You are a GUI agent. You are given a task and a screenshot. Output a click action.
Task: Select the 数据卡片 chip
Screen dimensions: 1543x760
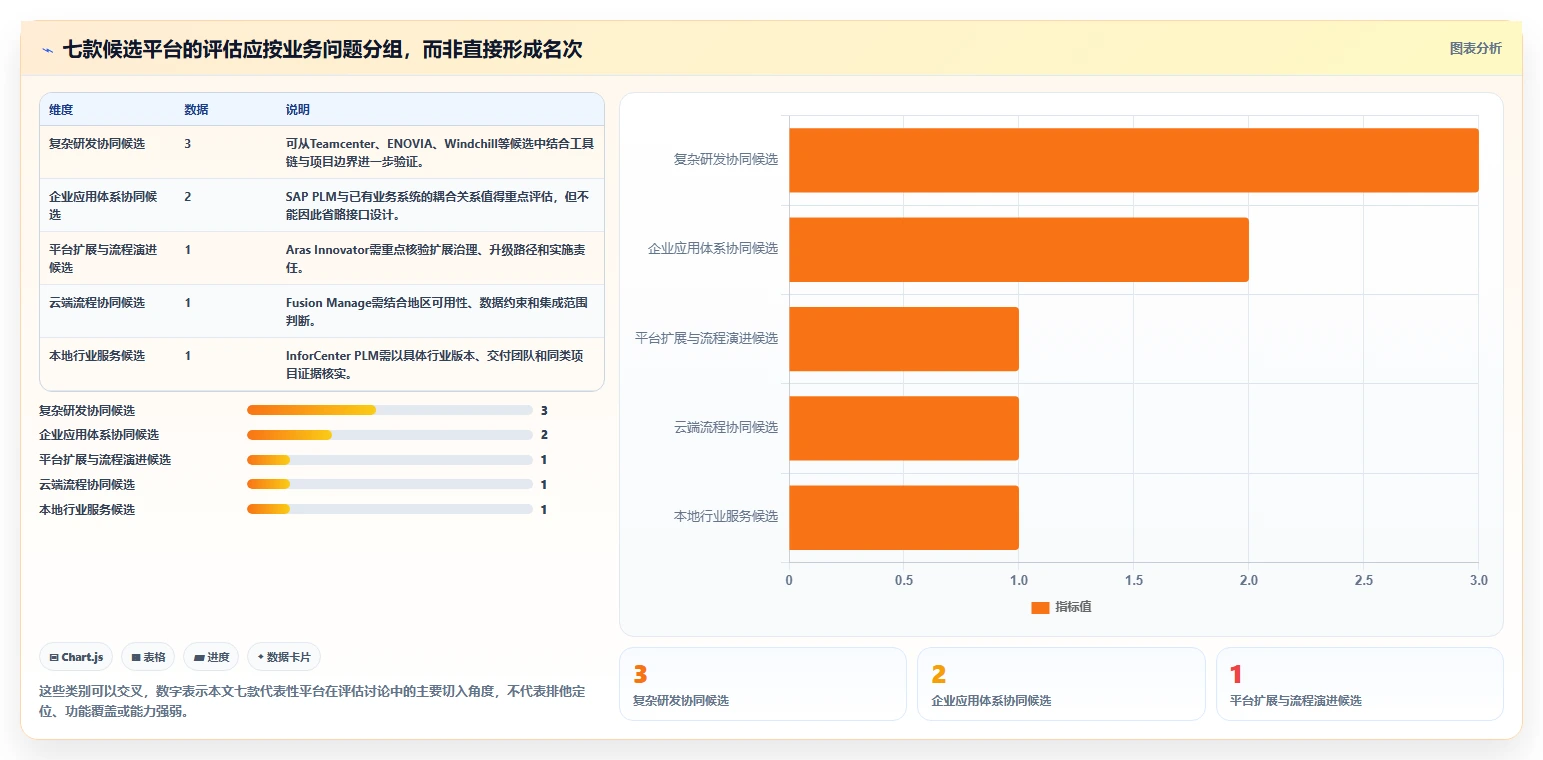click(284, 657)
